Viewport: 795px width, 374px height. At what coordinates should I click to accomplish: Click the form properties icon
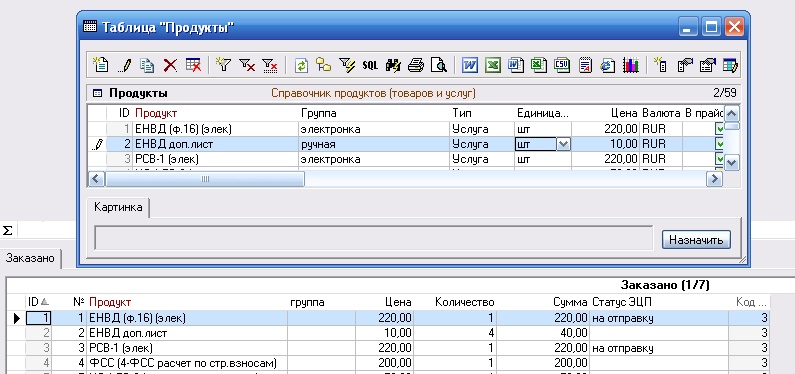pos(707,65)
